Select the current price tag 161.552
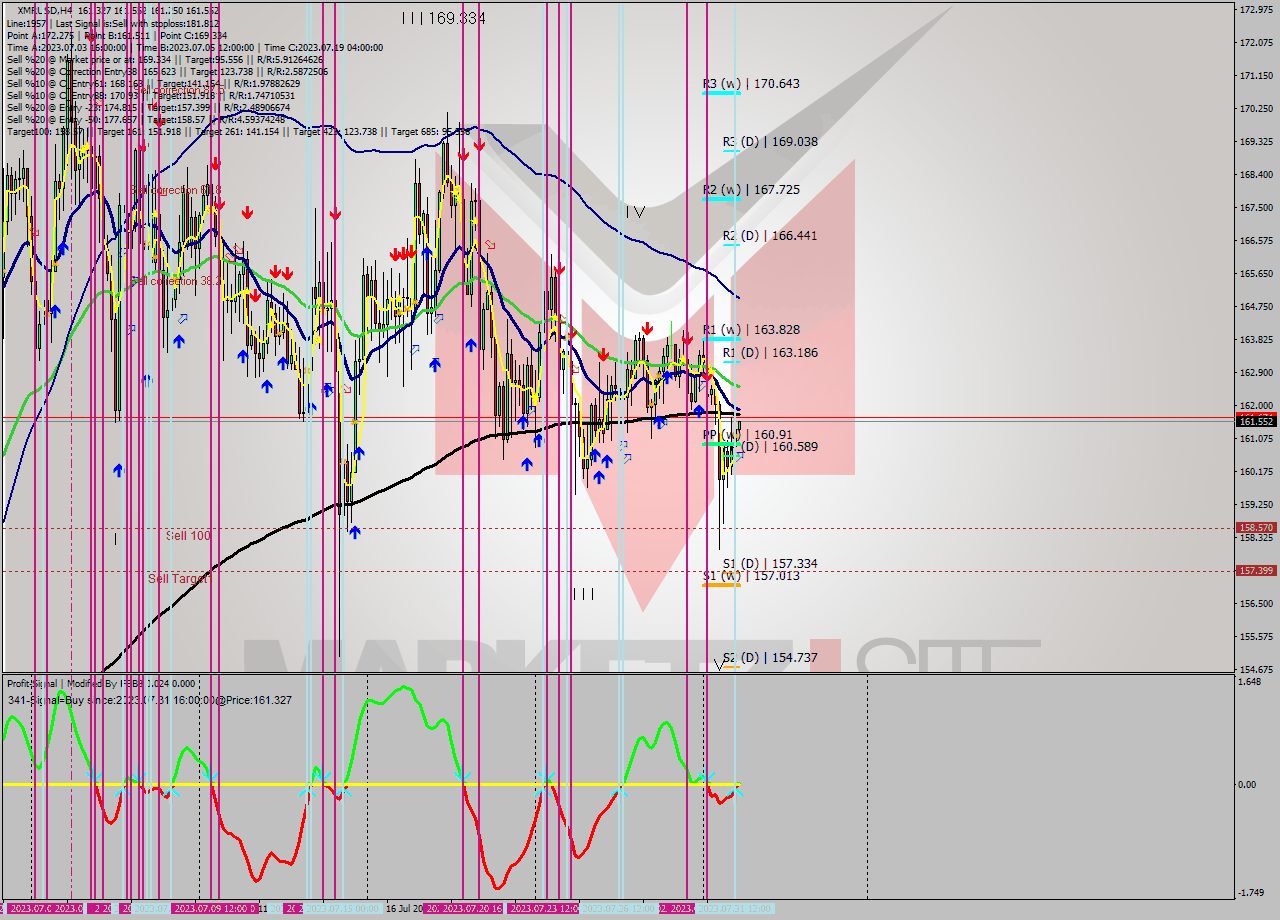This screenshot has width=1280, height=920. [x=1256, y=421]
